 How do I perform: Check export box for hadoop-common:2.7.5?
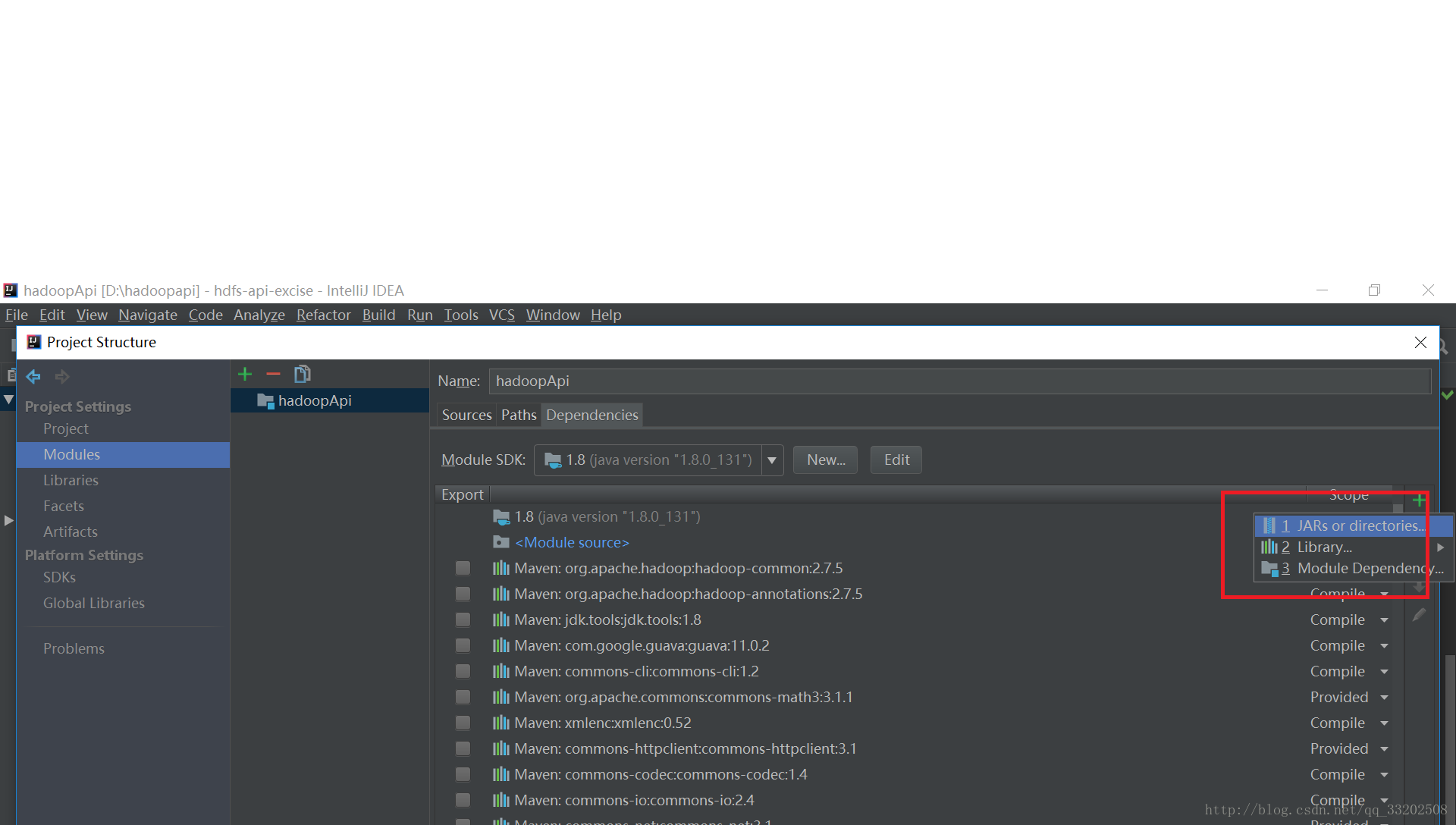tap(463, 568)
